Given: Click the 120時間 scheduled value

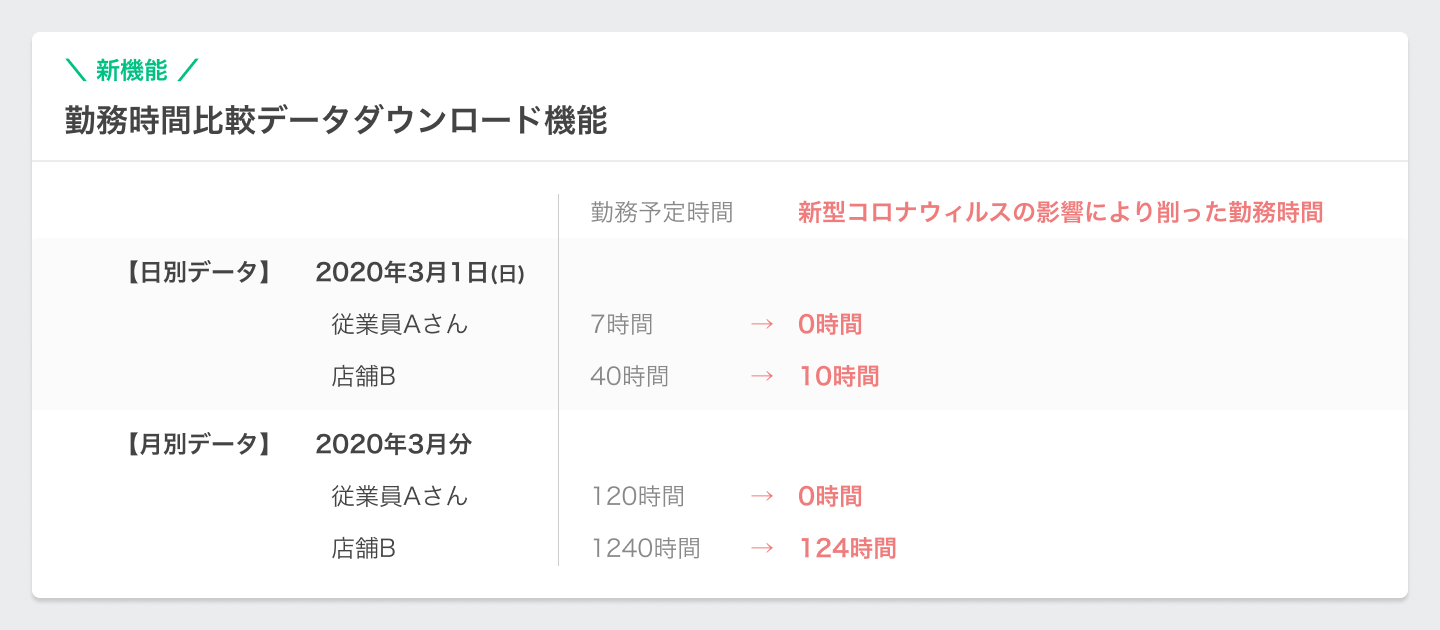Looking at the screenshot, I should pyautogui.click(x=638, y=496).
